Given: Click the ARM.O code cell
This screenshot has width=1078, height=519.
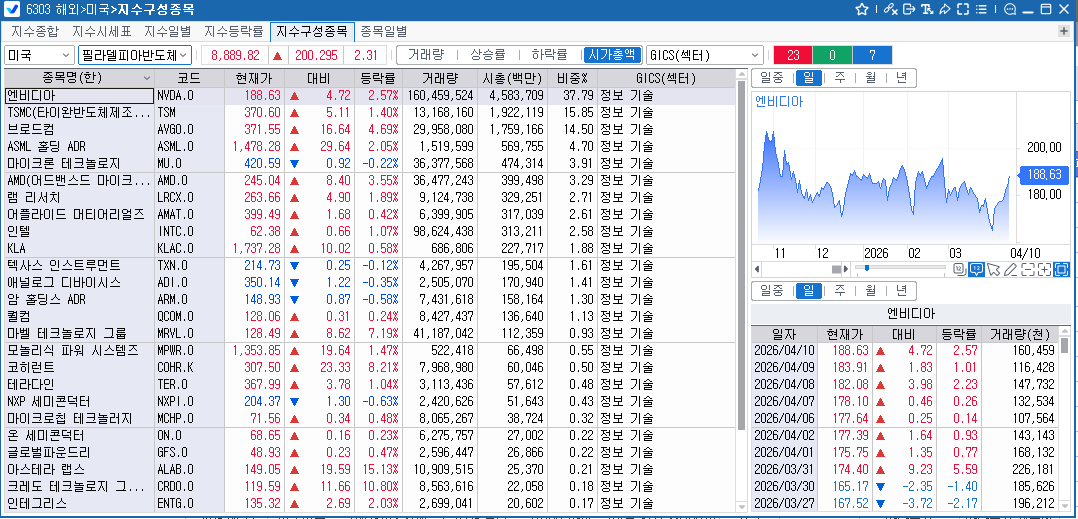Looking at the screenshot, I should [x=190, y=300].
